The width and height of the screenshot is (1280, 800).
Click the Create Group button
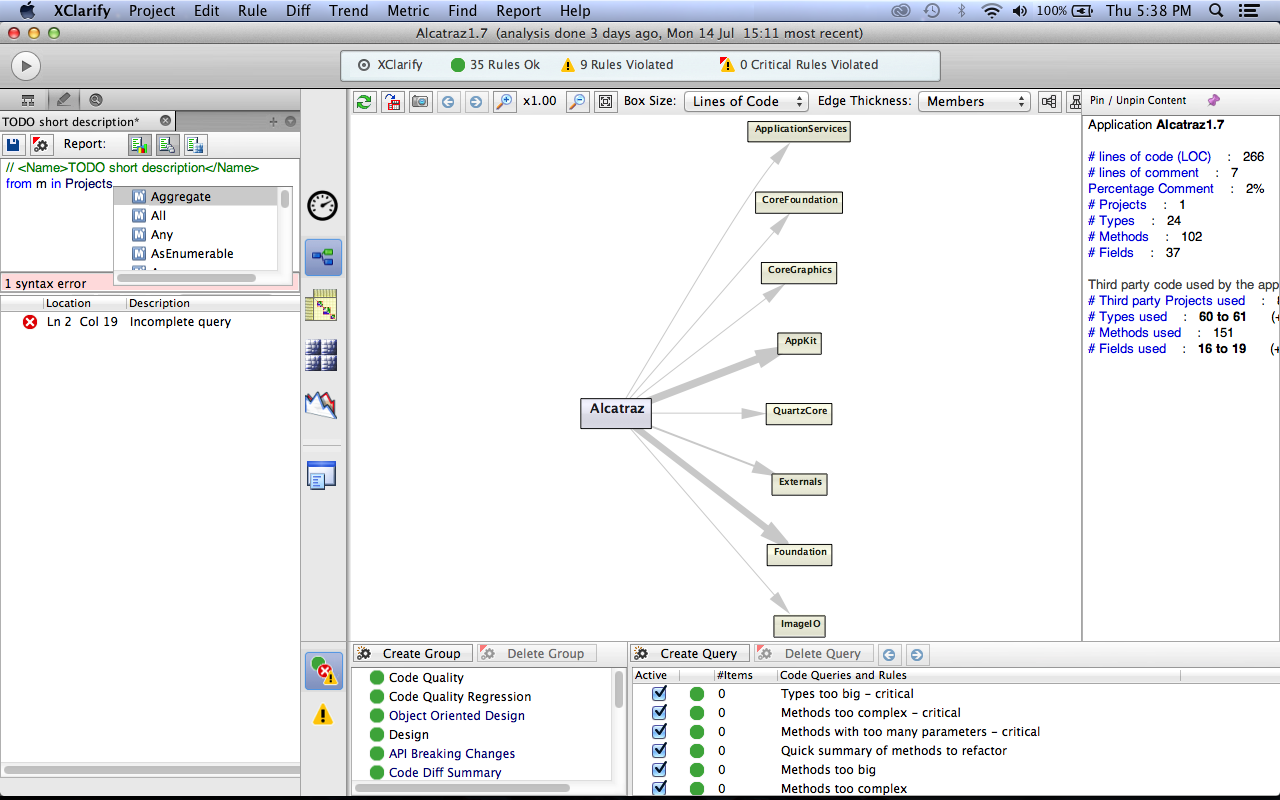pos(412,654)
